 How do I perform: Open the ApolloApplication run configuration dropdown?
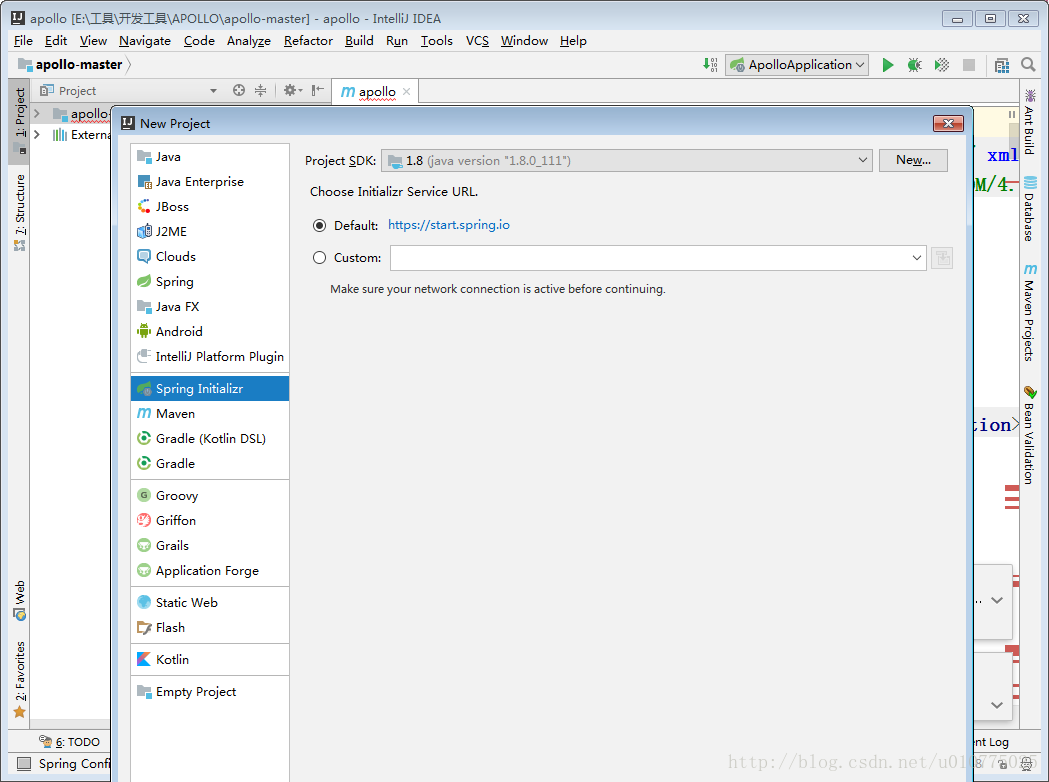coord(797,65)
